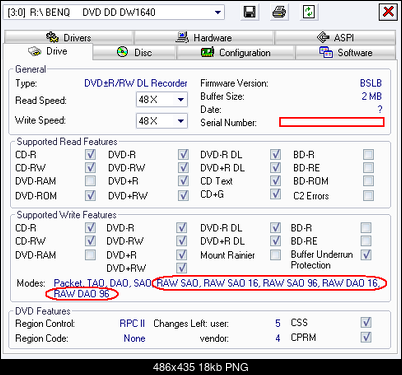Viewport: 402px width, 375px height.
Task: Toggle BD-RE write feature checkbox
Action: click(366, 241)
